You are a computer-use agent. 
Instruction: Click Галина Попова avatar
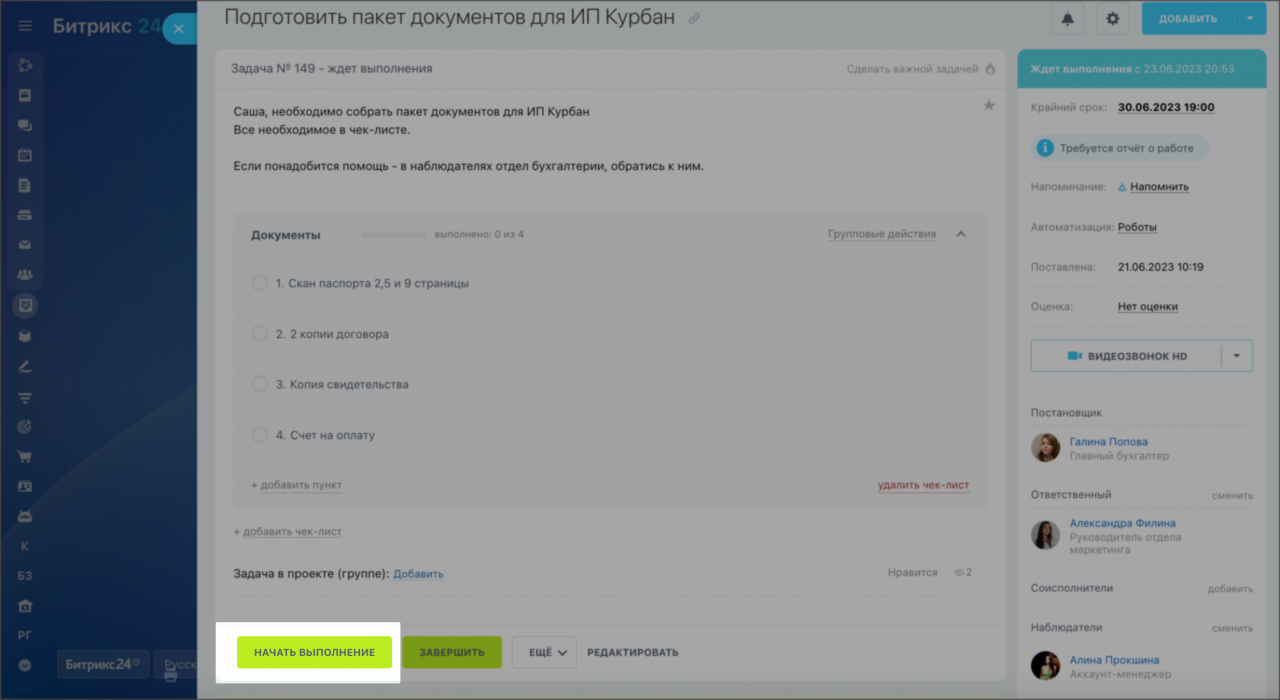tap(1046, 447)
